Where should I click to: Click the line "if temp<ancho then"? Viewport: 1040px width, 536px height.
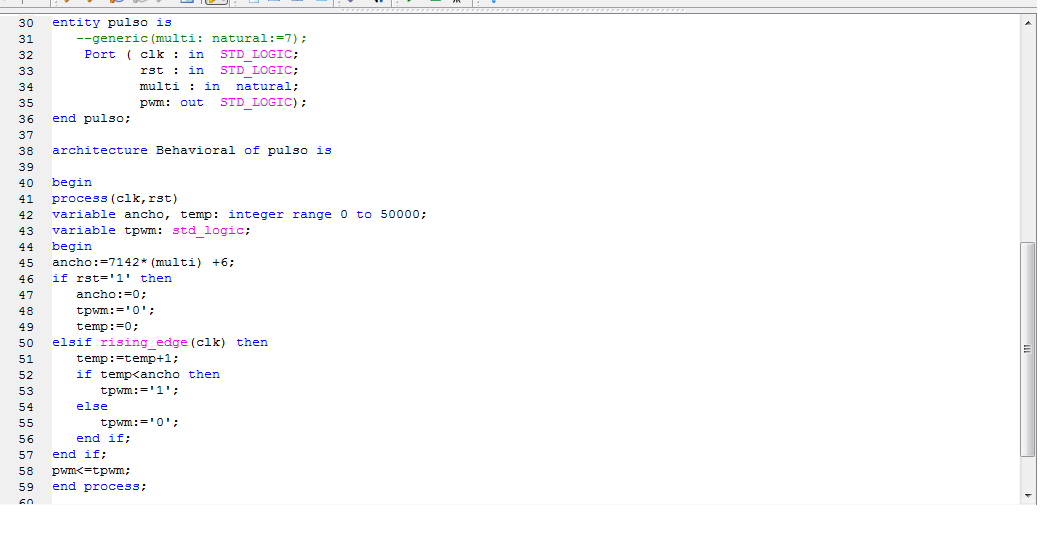click(x=148, y=374)
